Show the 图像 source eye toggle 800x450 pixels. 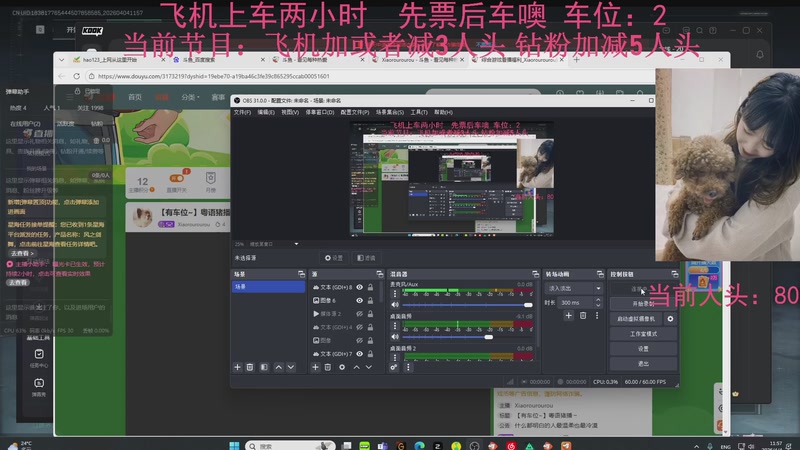pos(360,340)
